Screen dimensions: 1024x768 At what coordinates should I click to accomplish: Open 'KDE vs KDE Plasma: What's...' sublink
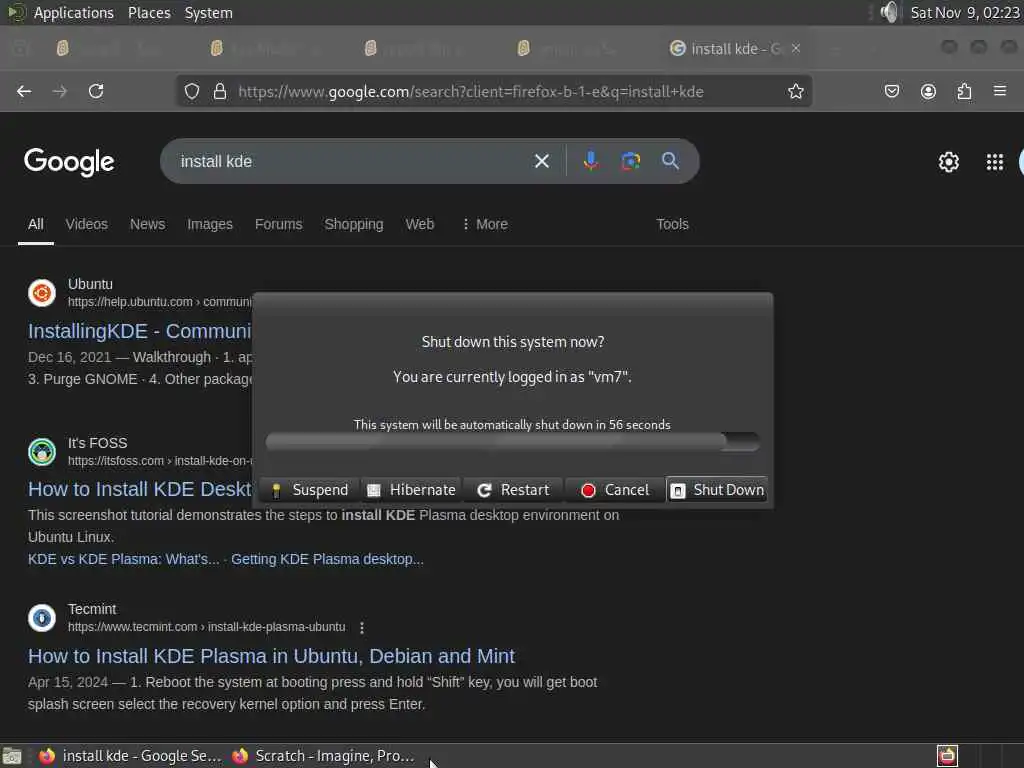coord(123,559)
